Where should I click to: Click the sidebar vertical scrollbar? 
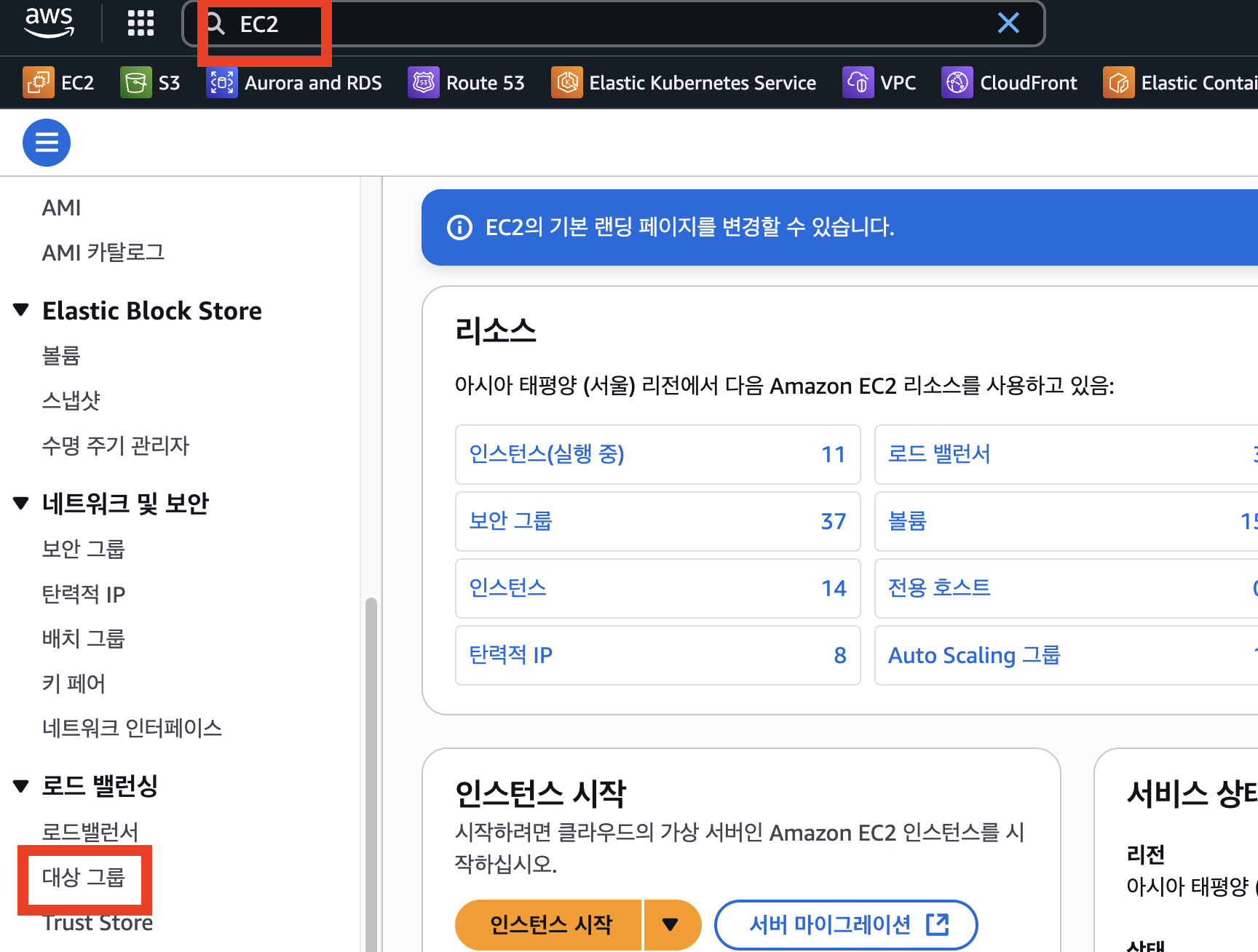coord(371,774)
